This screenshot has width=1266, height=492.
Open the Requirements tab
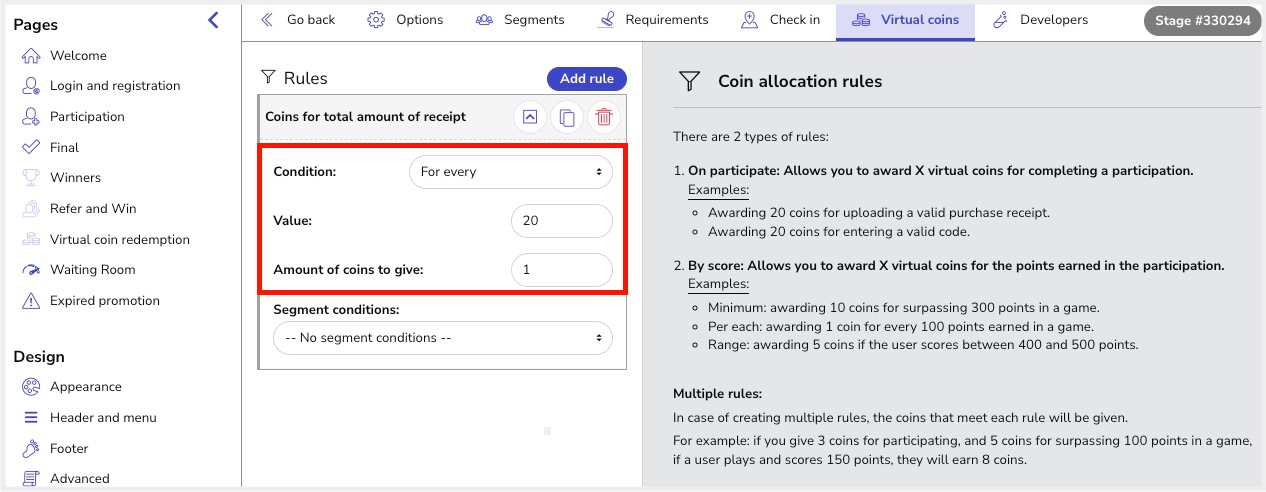[x=653, y=20]
